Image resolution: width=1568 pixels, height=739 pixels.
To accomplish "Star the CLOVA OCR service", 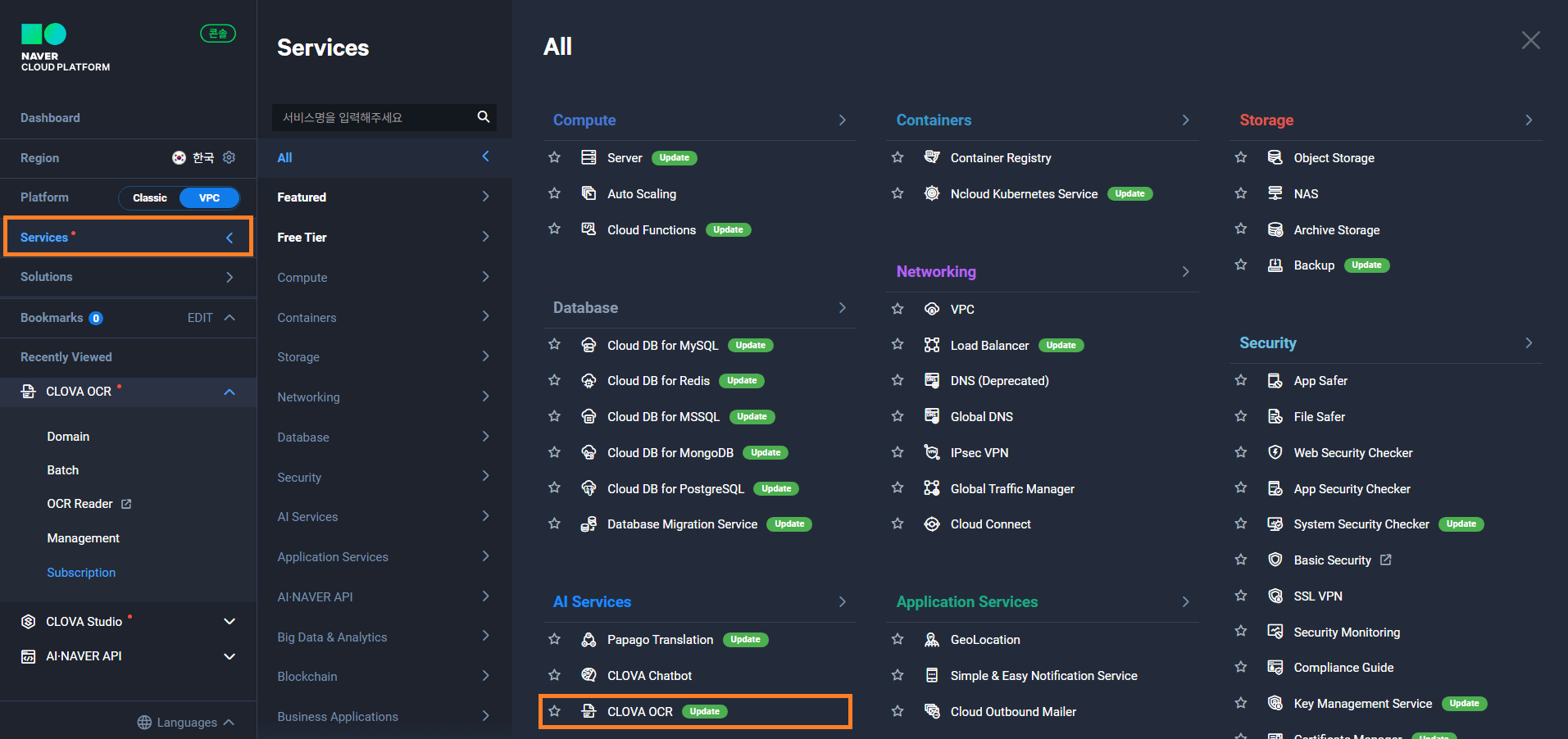I will [554, 711].
